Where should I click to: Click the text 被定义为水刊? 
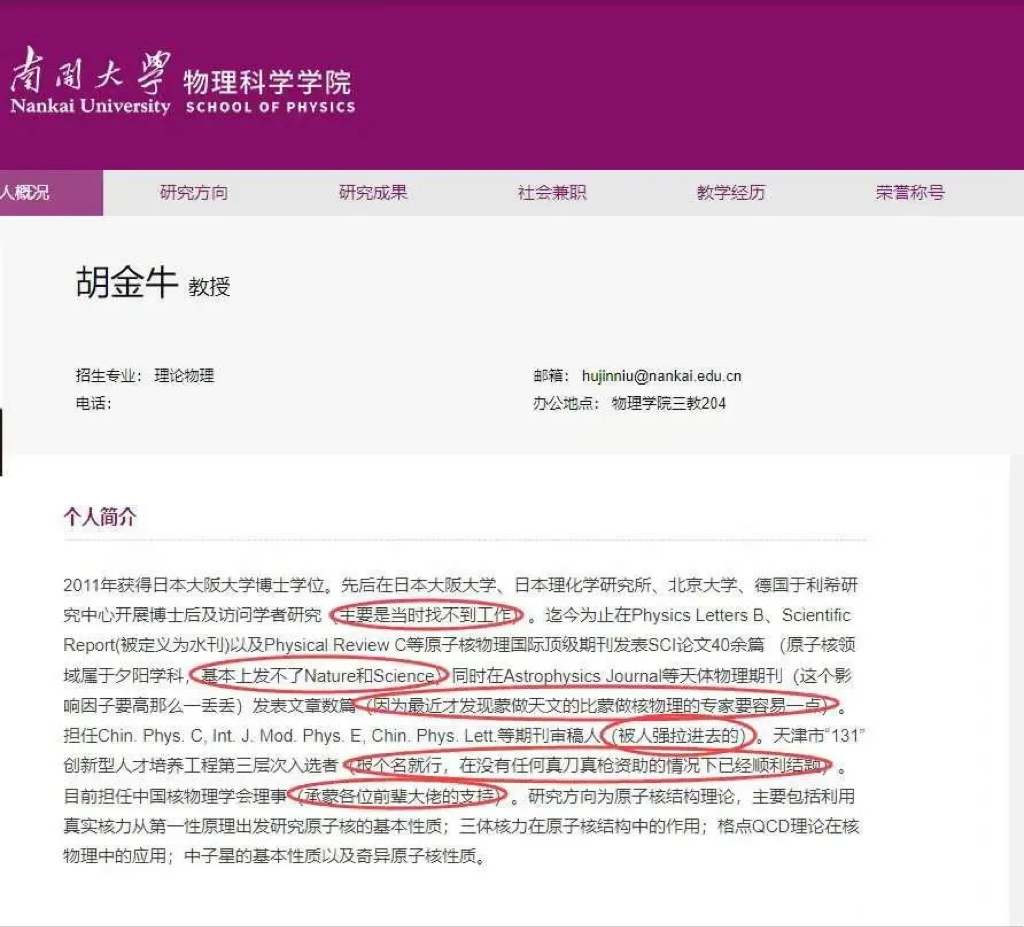[x=172, y=645]
